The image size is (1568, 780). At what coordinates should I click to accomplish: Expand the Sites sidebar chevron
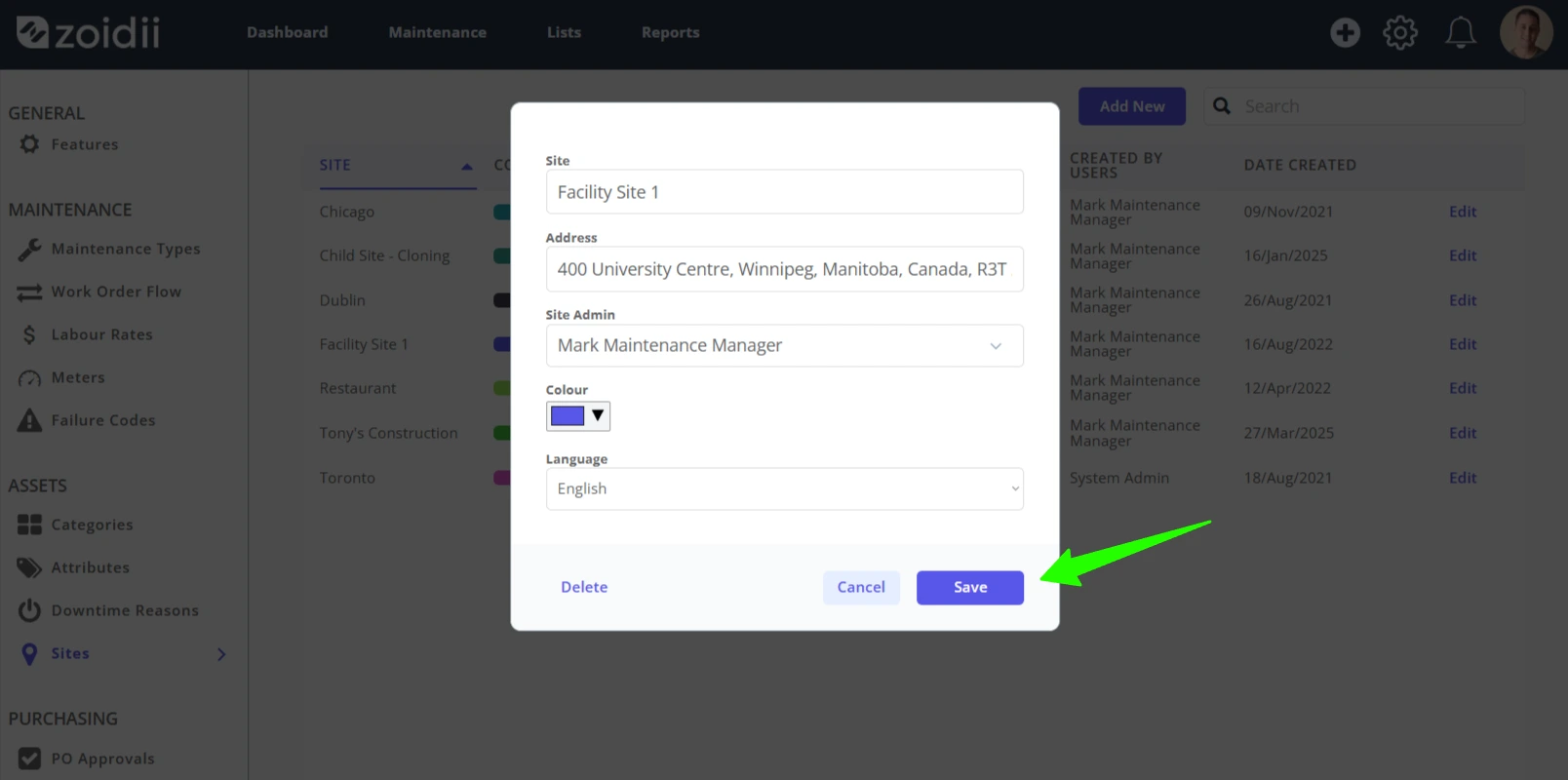[x=221, y=654]
